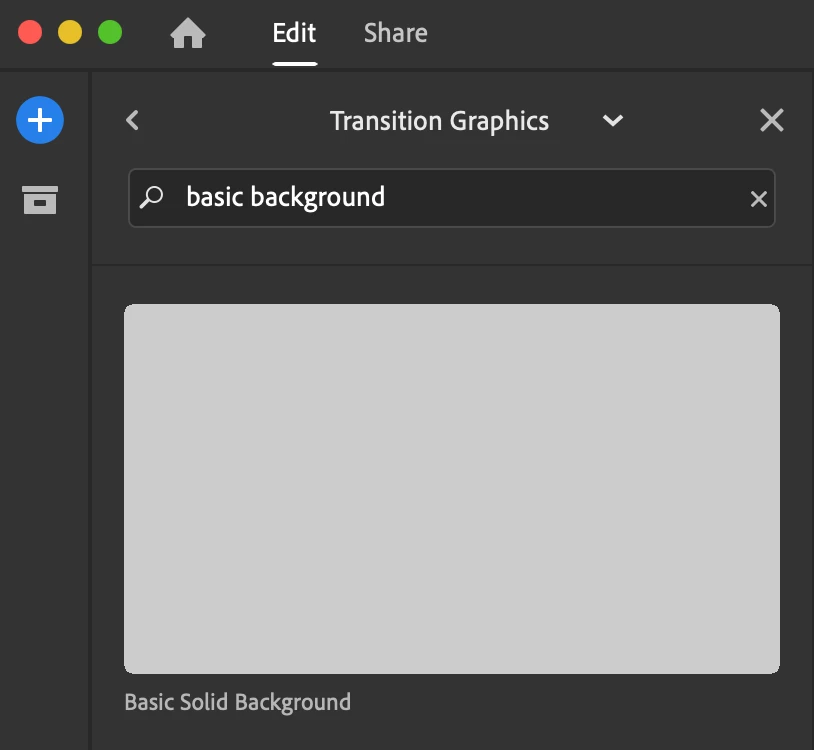Go back with the left chevron arrow
This screenshot has width=814, height=750.
133,121
